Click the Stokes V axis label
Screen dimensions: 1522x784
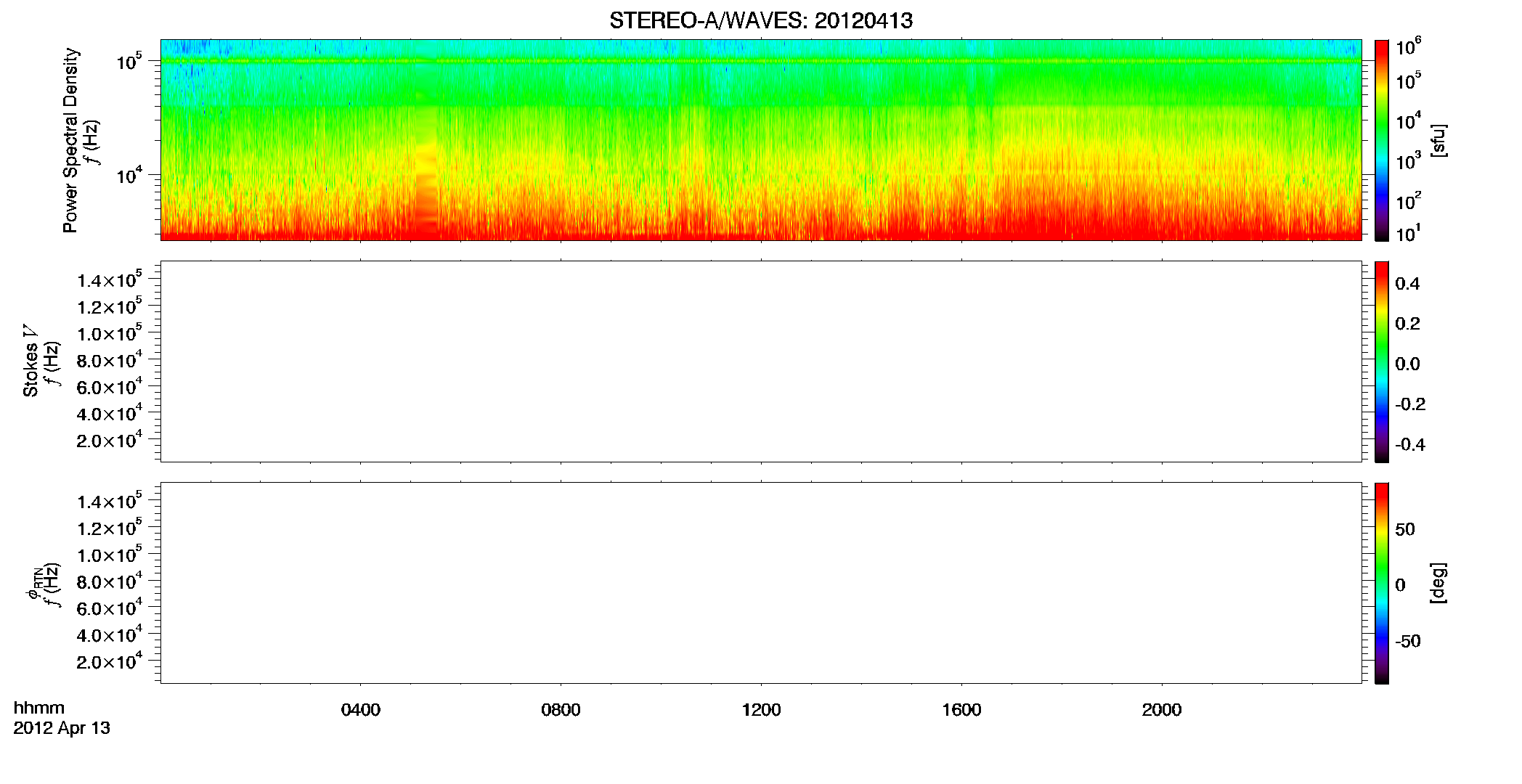click(x=30, y=362)
